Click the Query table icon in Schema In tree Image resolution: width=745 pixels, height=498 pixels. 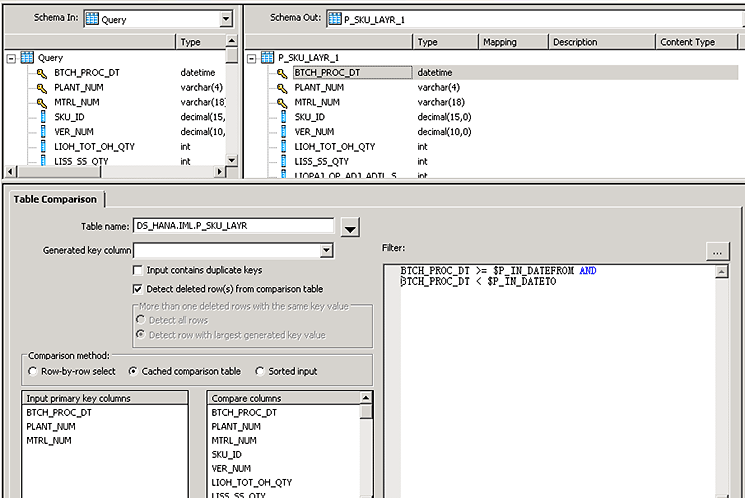[27, 58]
